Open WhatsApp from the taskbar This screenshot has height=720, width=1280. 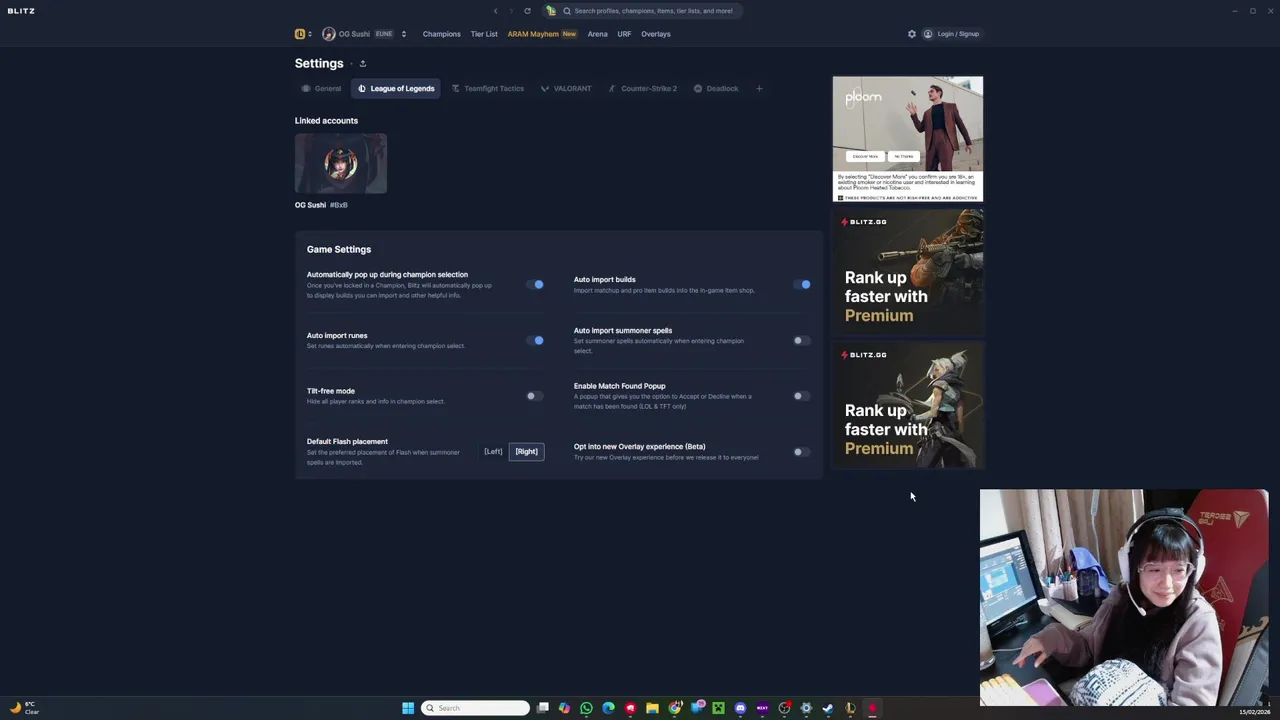point(587,708)
